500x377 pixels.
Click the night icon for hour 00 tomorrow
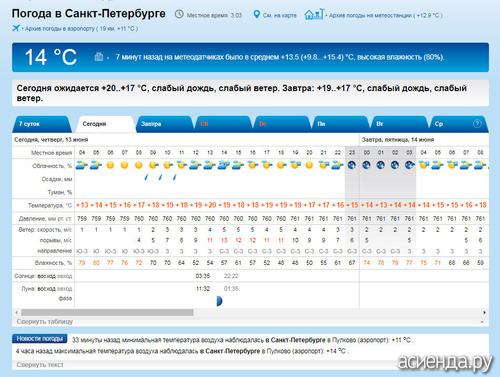tap(366, 165)
